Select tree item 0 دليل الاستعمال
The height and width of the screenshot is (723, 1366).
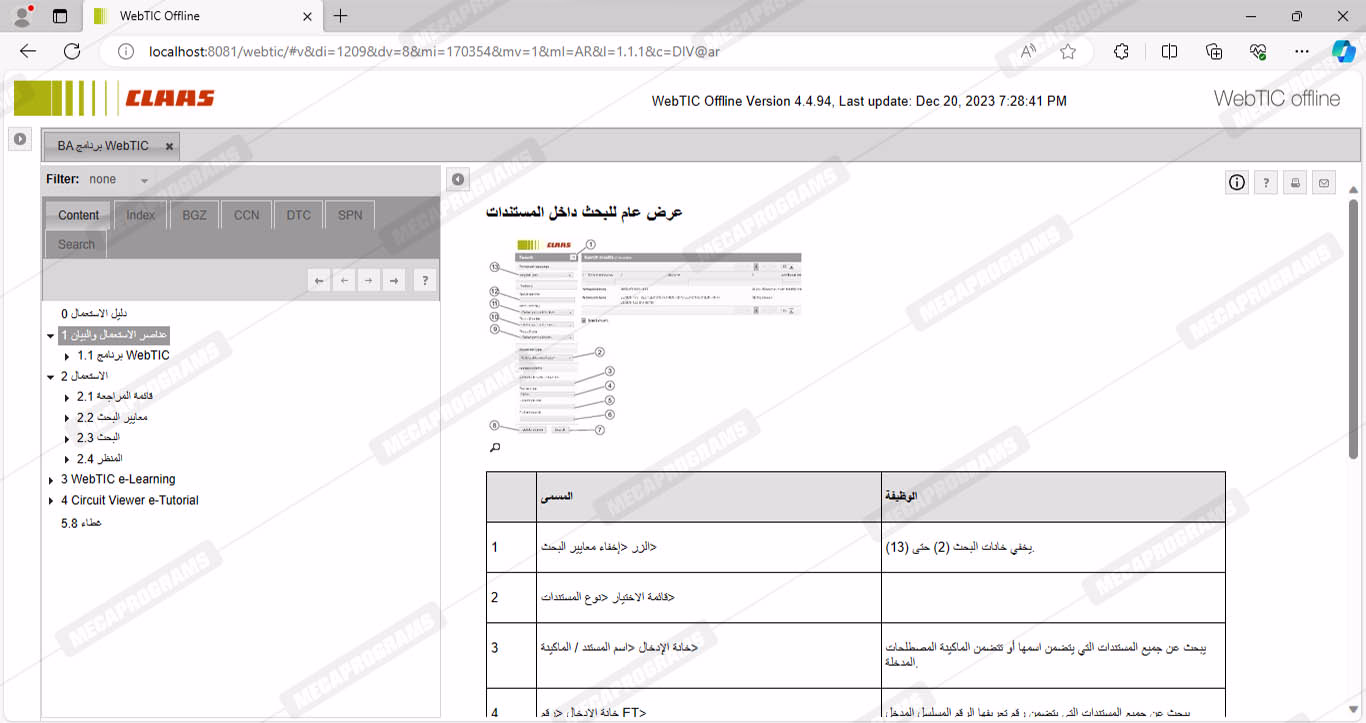click(x=94, y=313)
